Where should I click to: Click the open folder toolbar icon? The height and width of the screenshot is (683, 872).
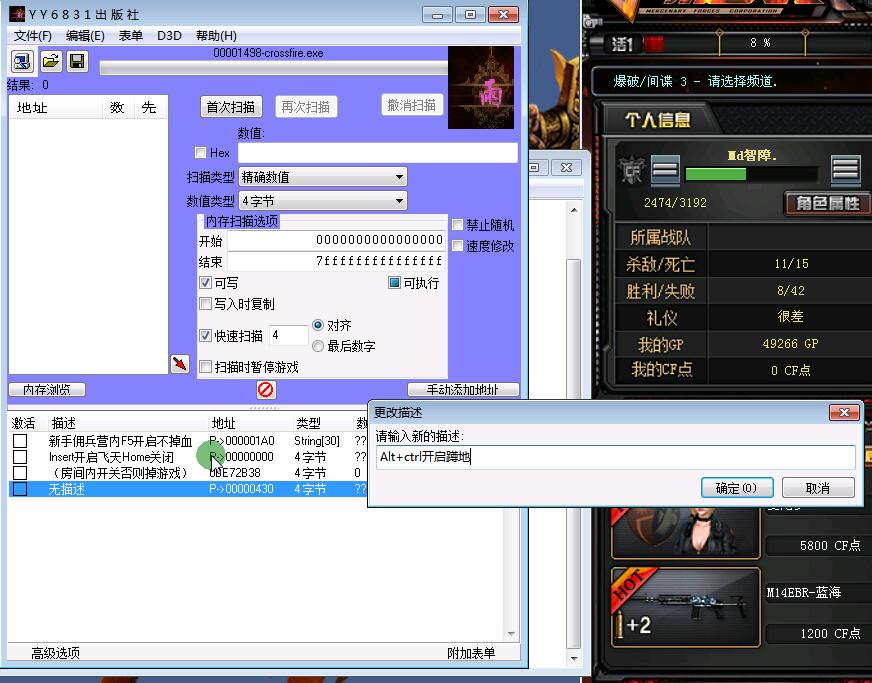coord(51,61)
